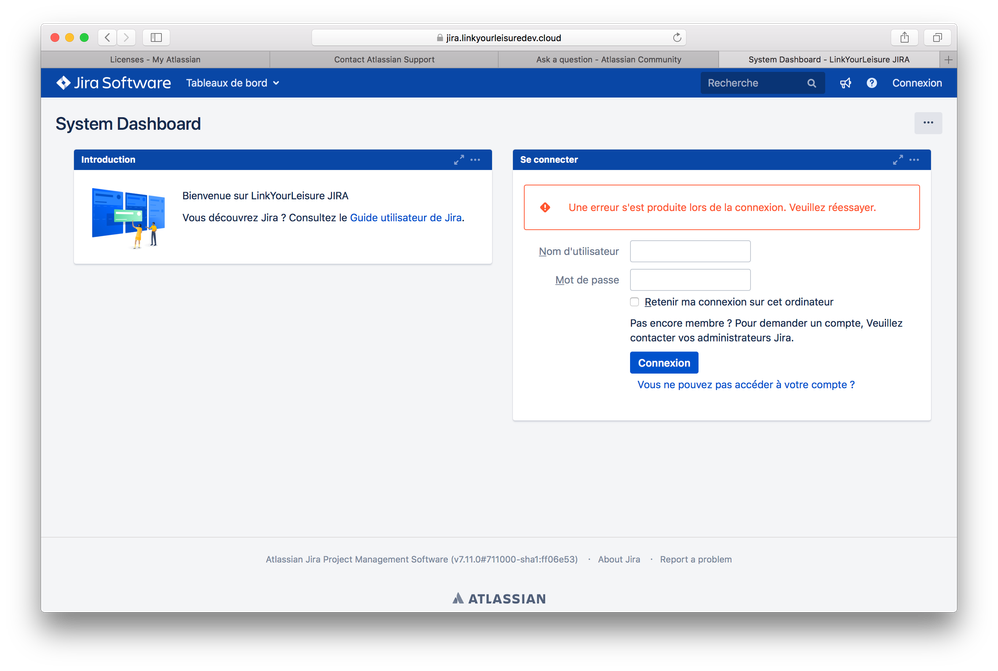Screen dimensions: 998x671
Task: Switch to Ask a question tab
Action: [x=608, y=59]
